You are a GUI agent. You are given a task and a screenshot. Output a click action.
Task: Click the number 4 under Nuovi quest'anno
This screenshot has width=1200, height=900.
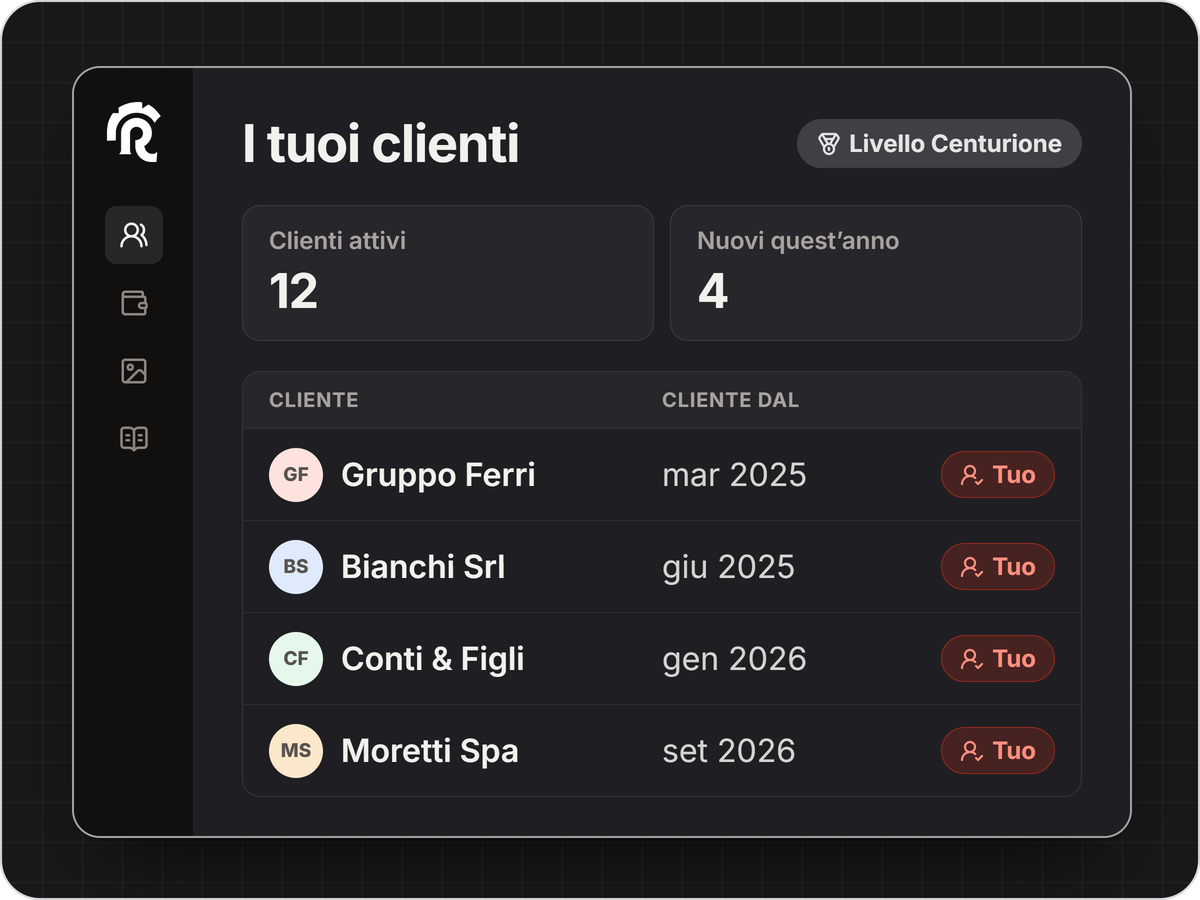pos(713,291)
